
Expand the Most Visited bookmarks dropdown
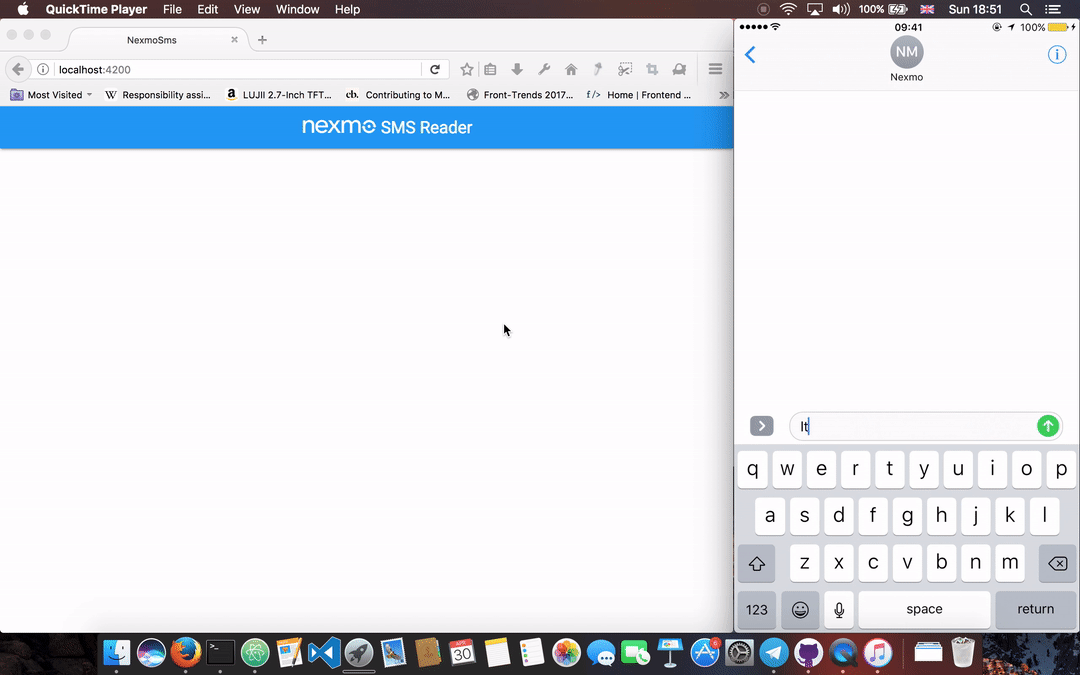pyautogui.click(x=52, y=95)
